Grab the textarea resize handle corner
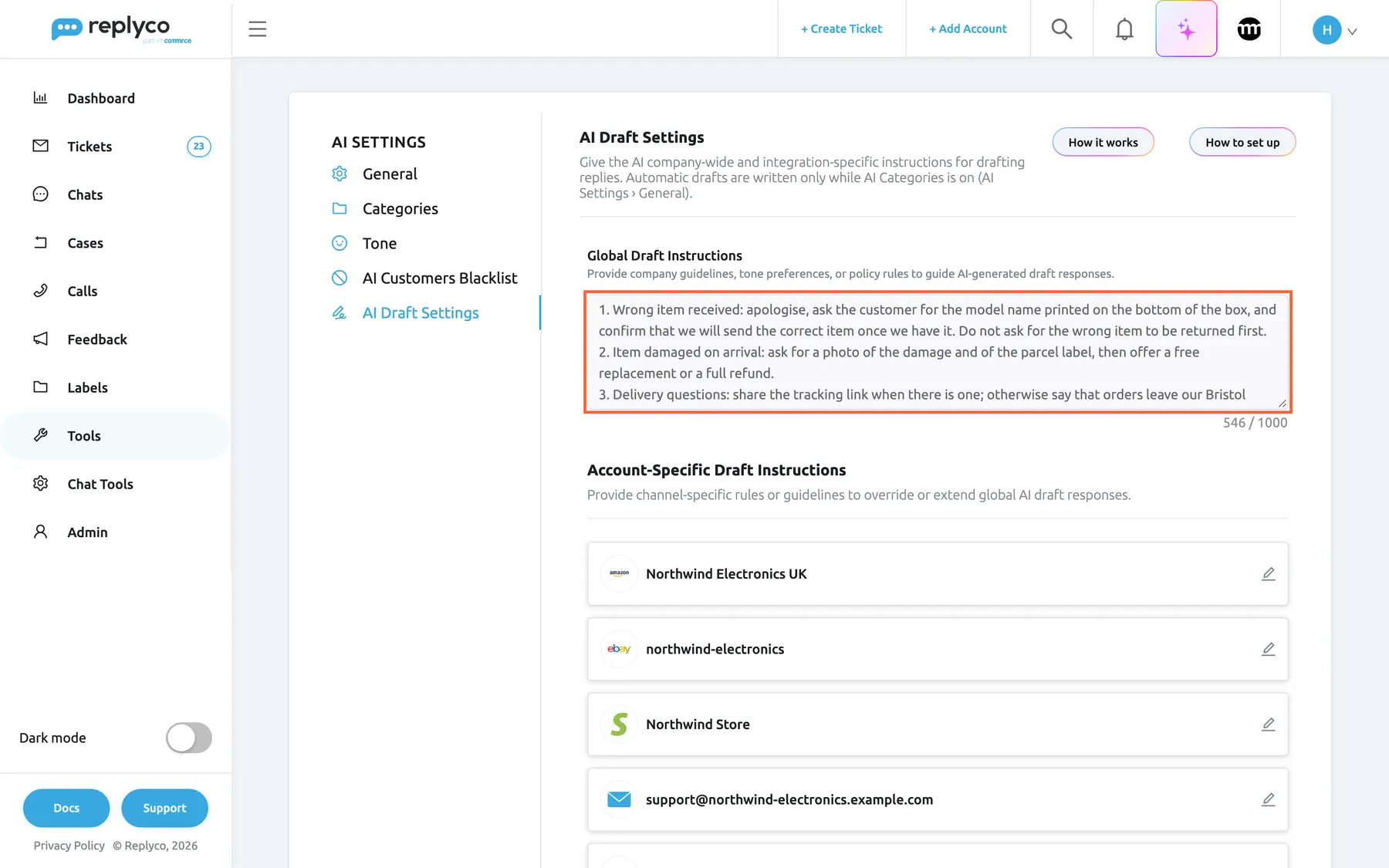Viewport: 1389px width, 868px height. click(1282, 403)
